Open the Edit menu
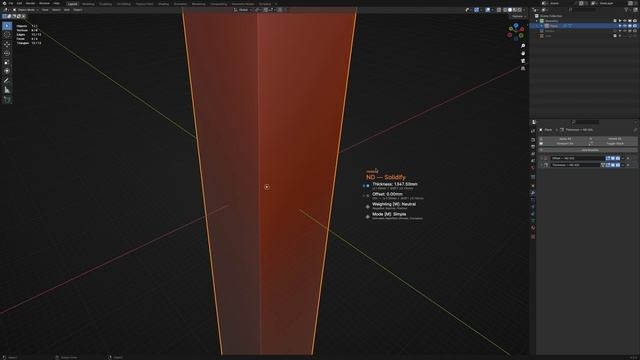The width and height of the screenshot is (640, 360). pos(19,3)
